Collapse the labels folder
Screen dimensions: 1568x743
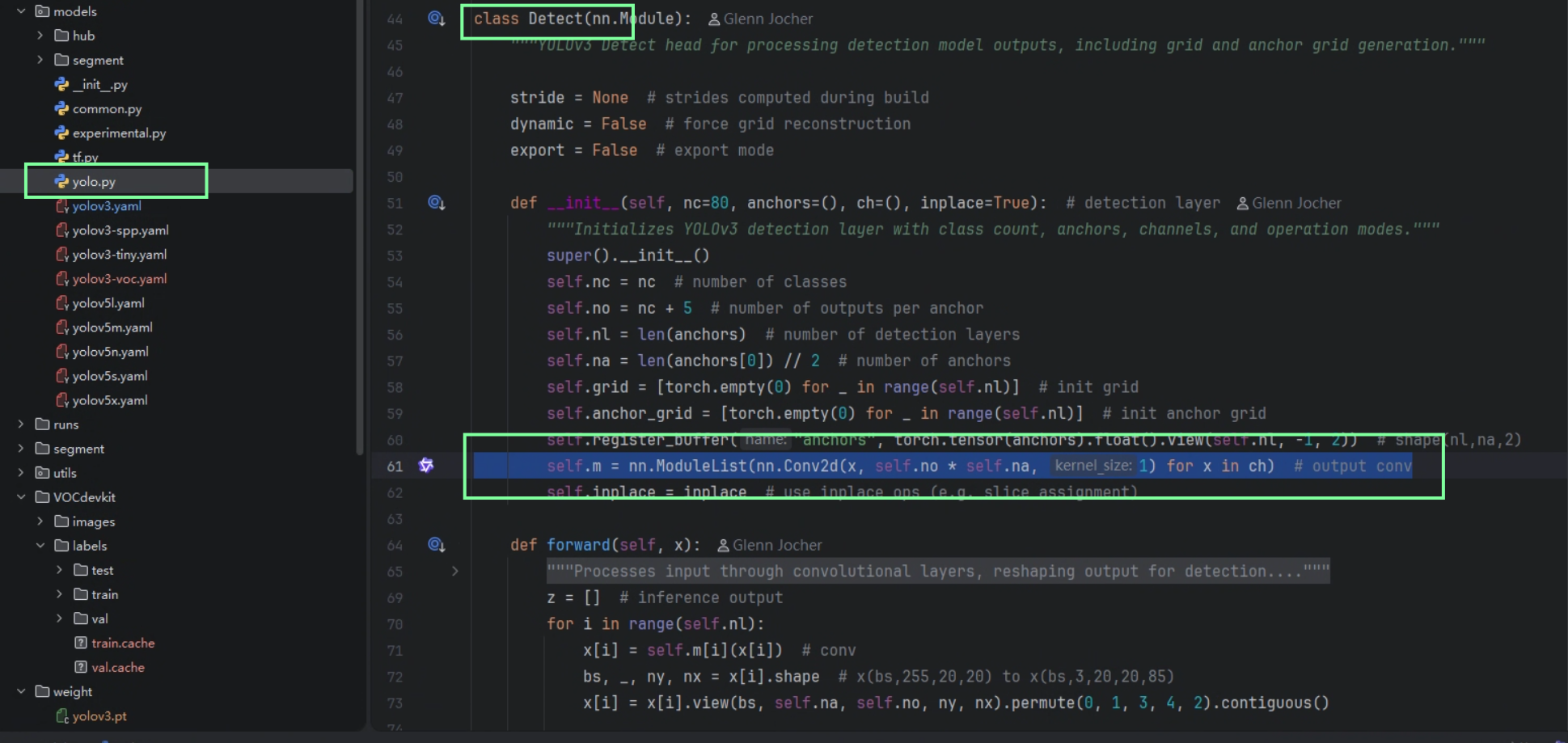[x=40, y=546]
